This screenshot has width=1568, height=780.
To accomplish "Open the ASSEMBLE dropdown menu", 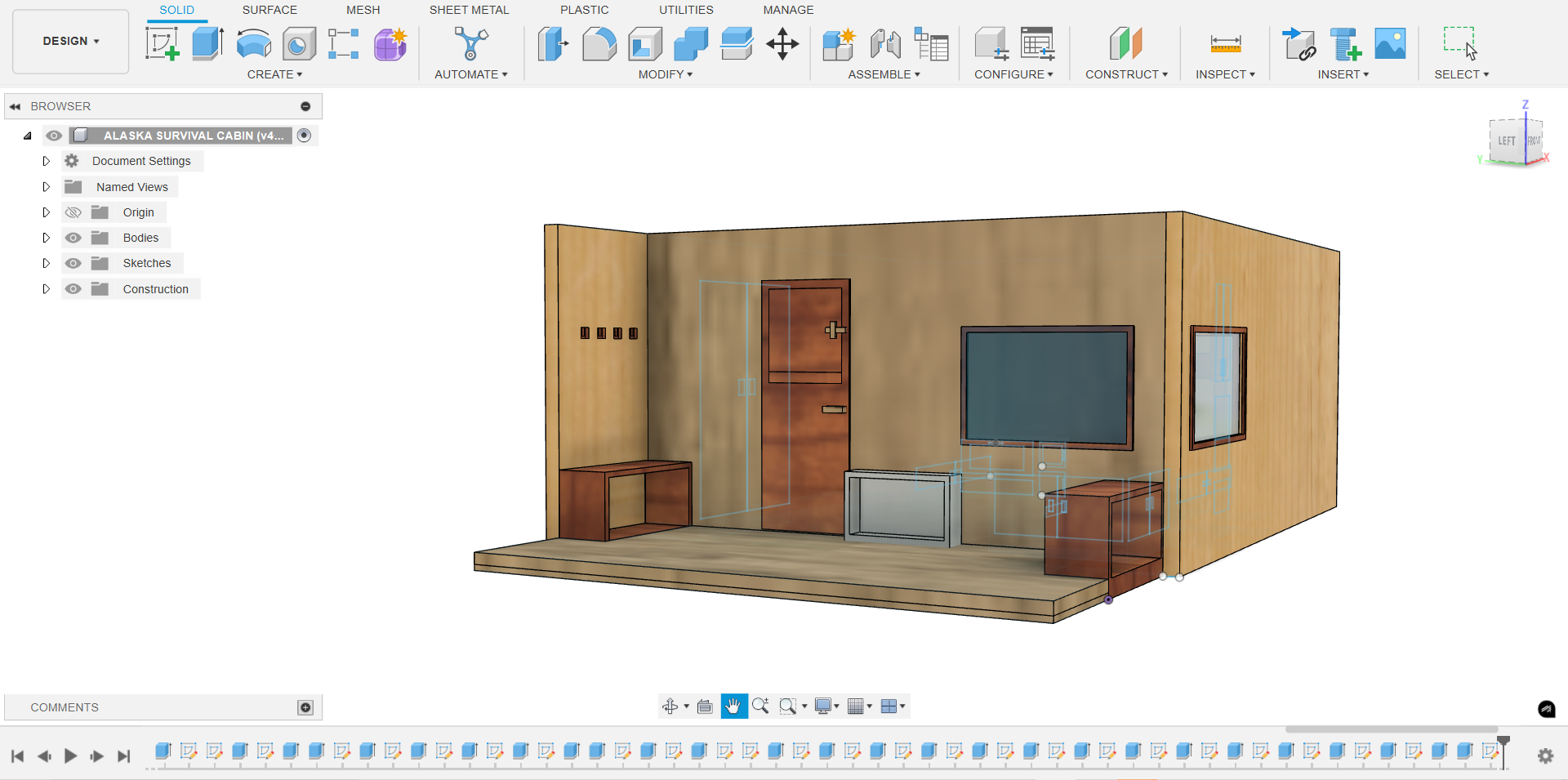I will tap(884, 74).
